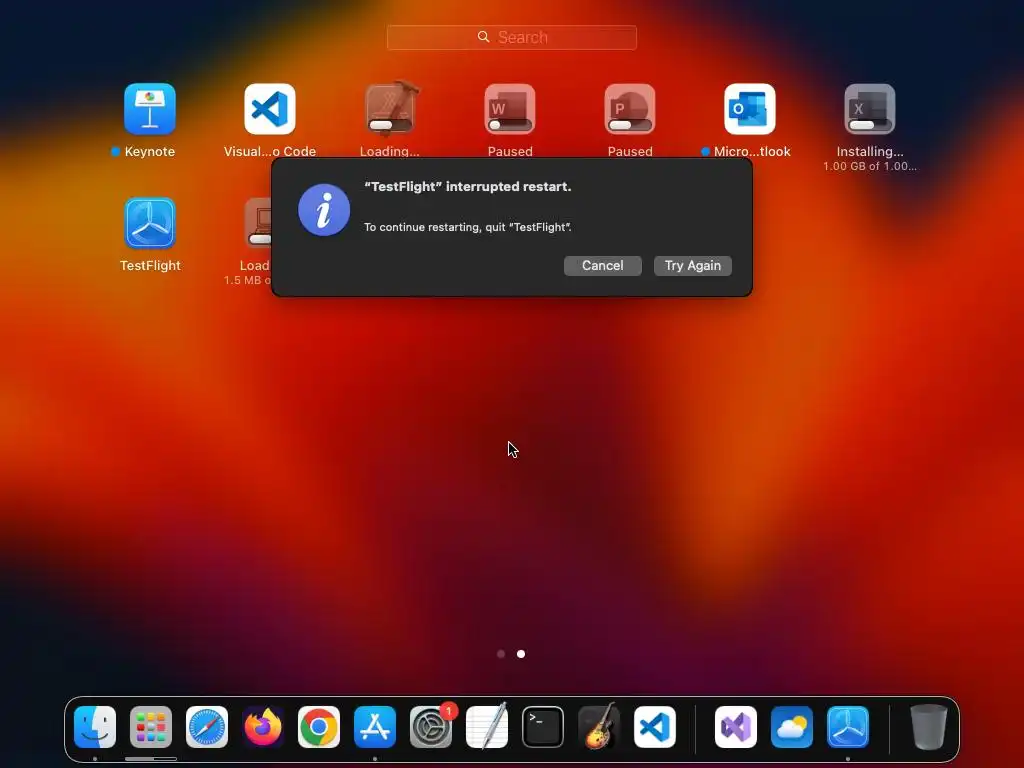Click the "1.00 GB of 1.00..." text
This screenshot has height=768, width=1024.
[x=870, y=167]
